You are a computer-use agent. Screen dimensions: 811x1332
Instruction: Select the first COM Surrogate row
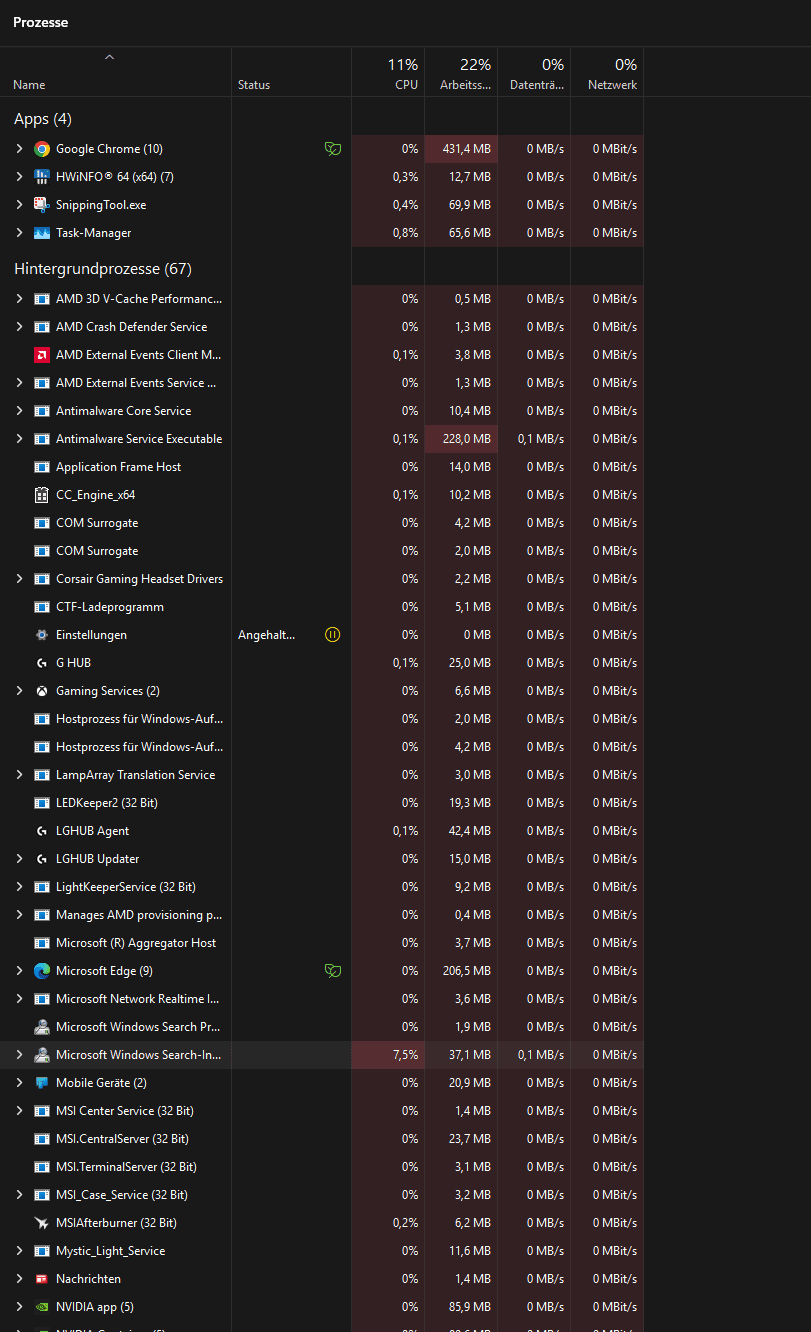322,523
